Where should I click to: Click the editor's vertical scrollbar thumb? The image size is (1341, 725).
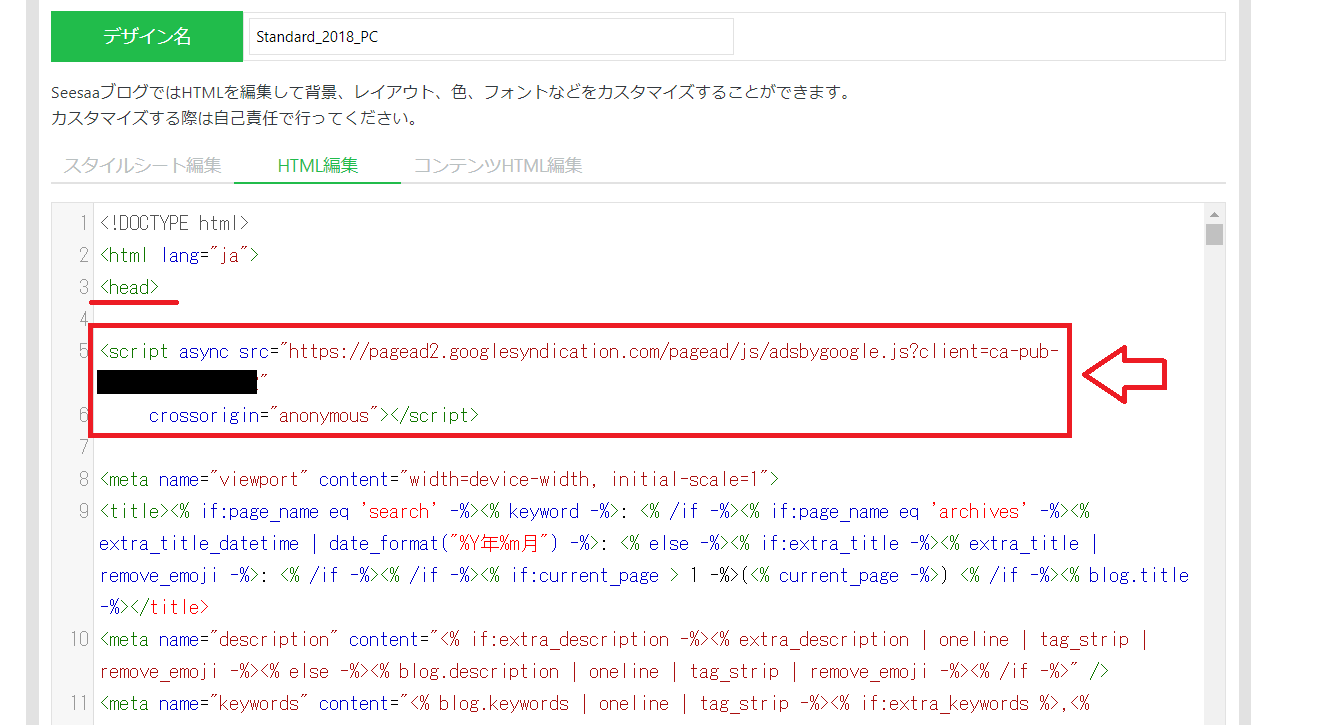pos(1215,235)
